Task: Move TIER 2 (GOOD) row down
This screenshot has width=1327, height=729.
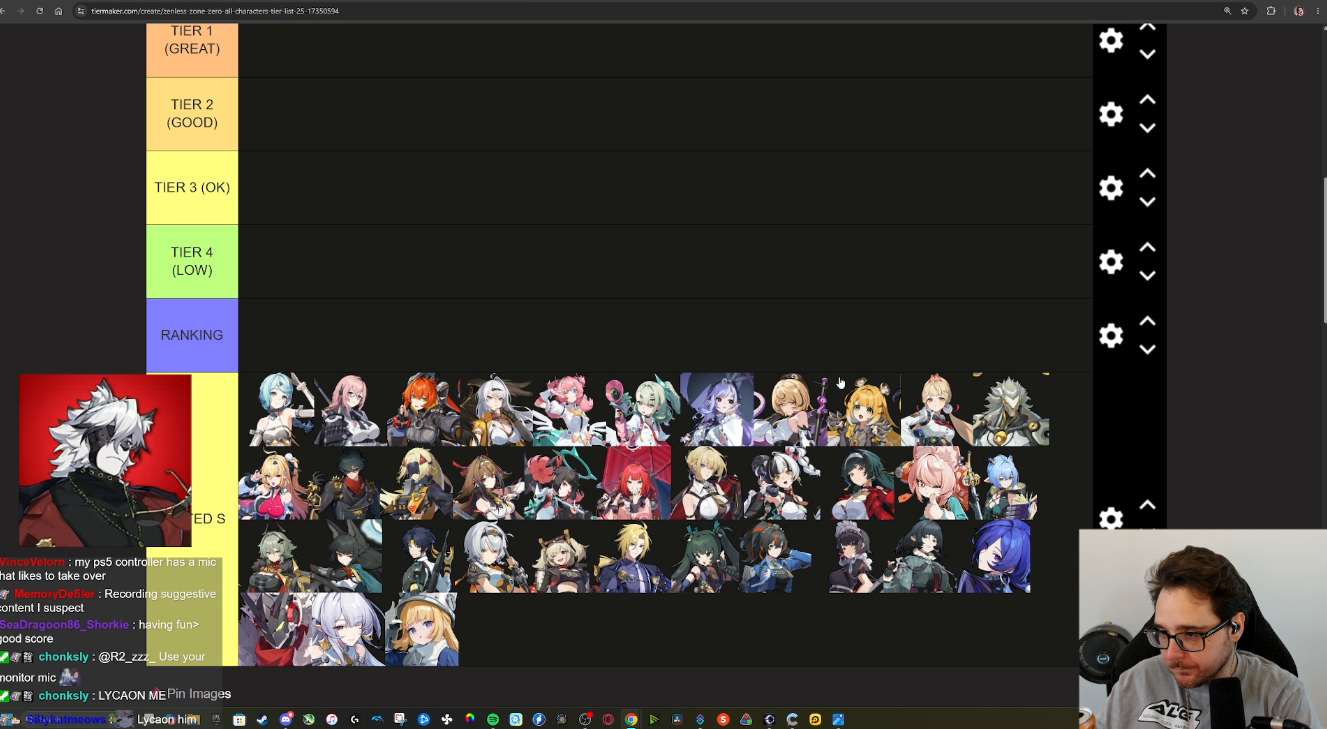Action: pos(1148,129)
